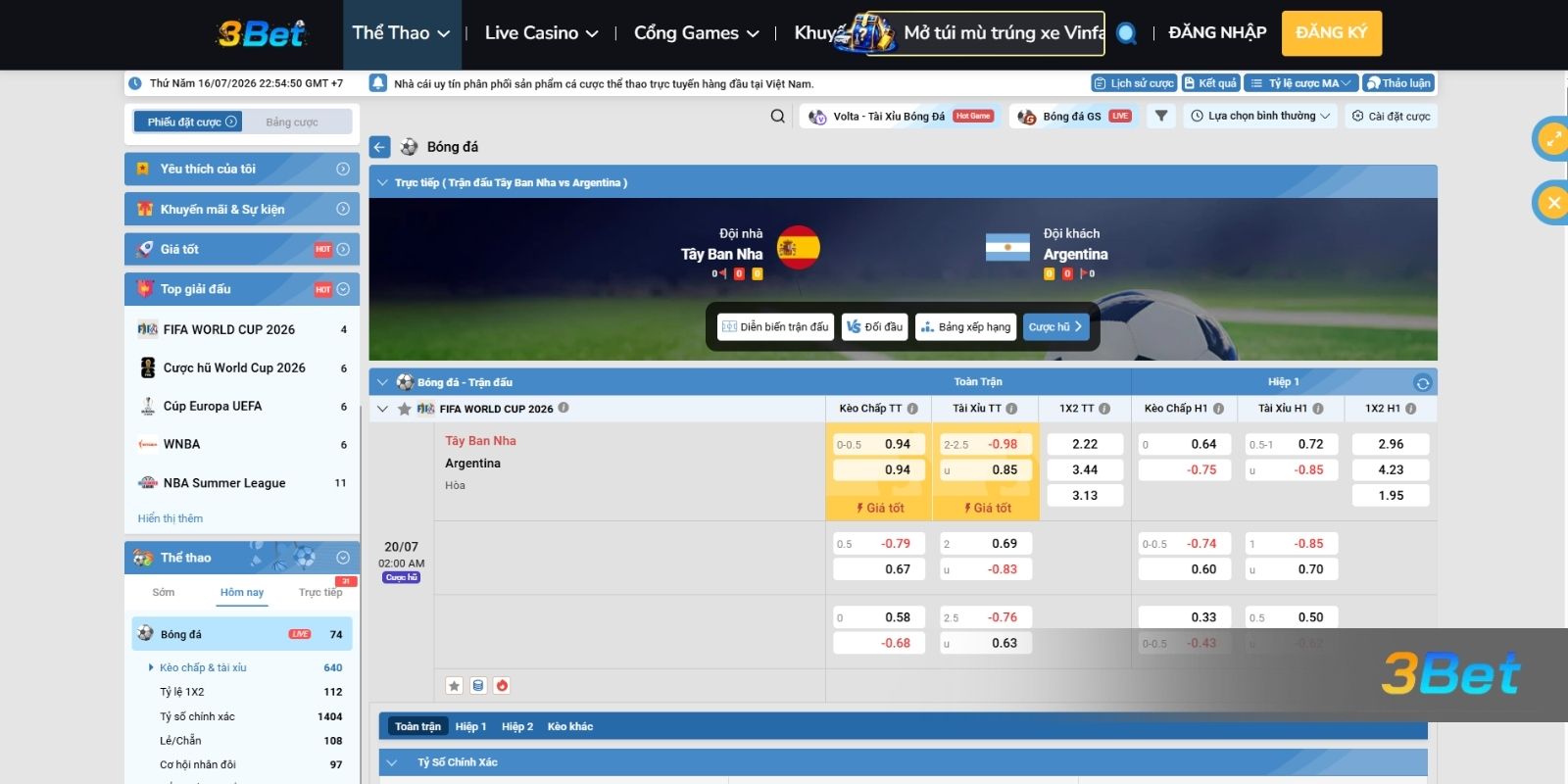Viewport: 1568px width, 784px height.
Task: Open Diễn biến trận đấu match timeline
Action: [x=775, y=326]
